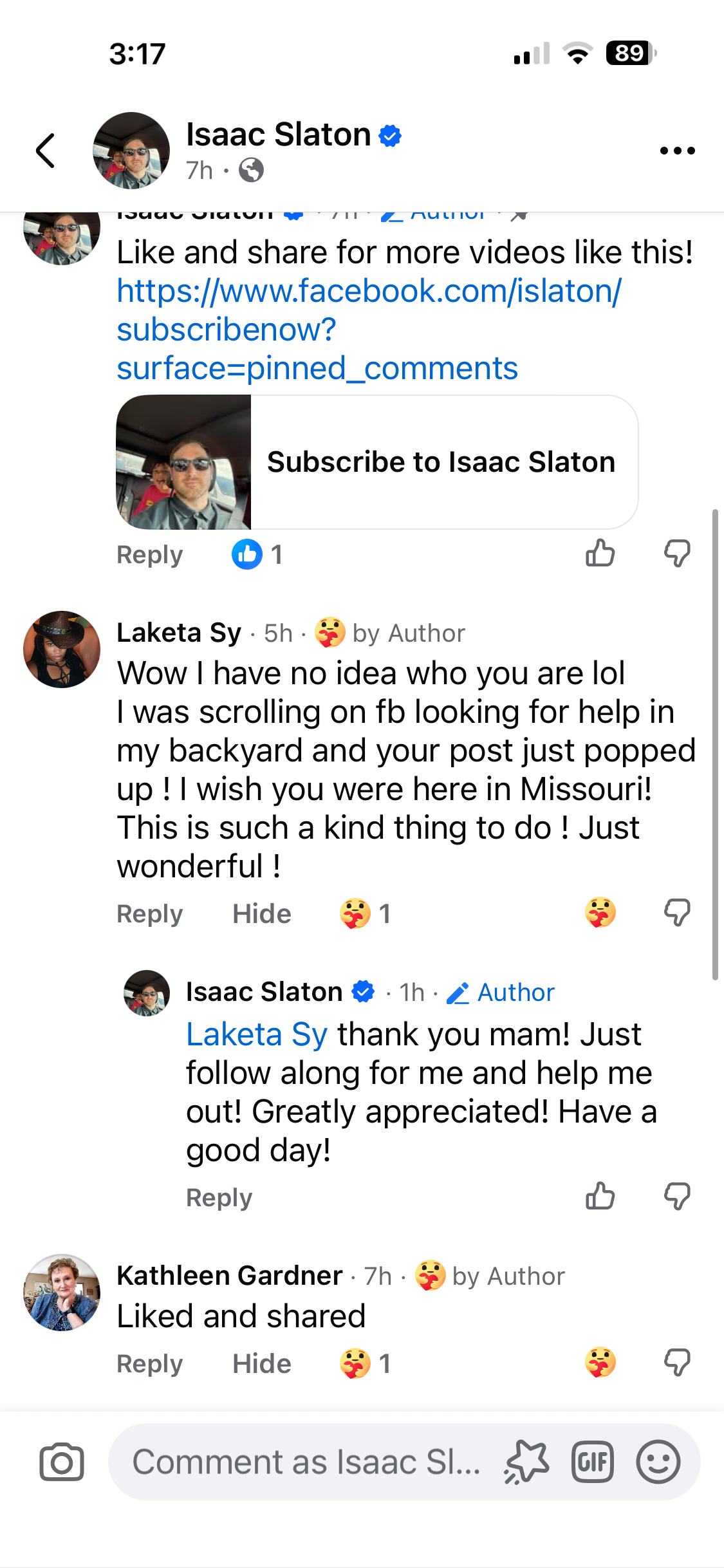This screenshot has height=1568, width=724.
Task: Tap the Laketa Sy mention in reply
Action: [x=257, y=1034]
